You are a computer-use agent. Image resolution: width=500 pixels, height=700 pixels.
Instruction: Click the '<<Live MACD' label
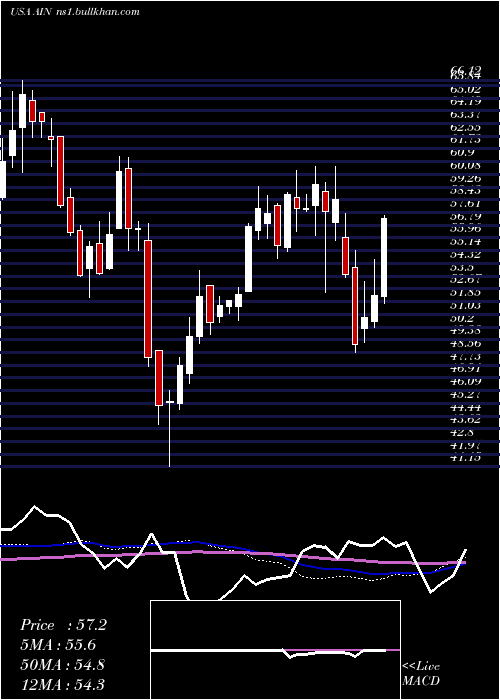click(x=421, y=674)
